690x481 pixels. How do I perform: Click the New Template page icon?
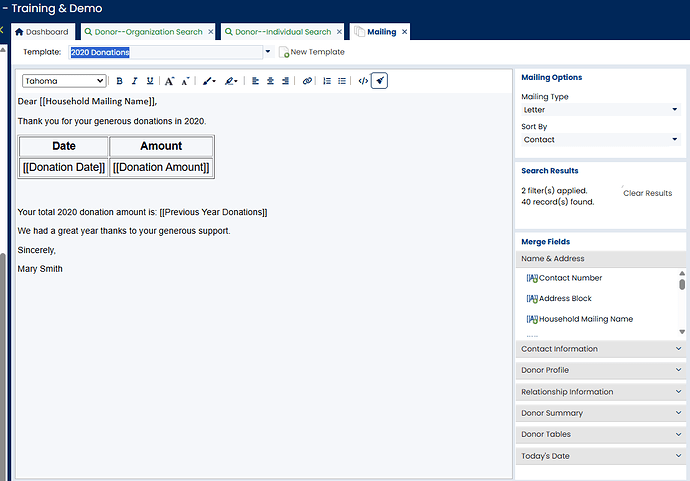click(x=284, y=52)
